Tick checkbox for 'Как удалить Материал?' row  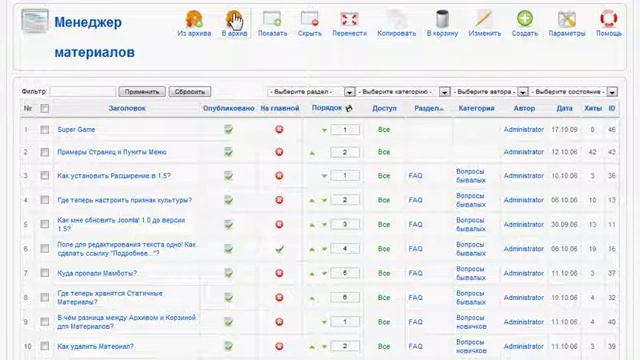point(44,346)
